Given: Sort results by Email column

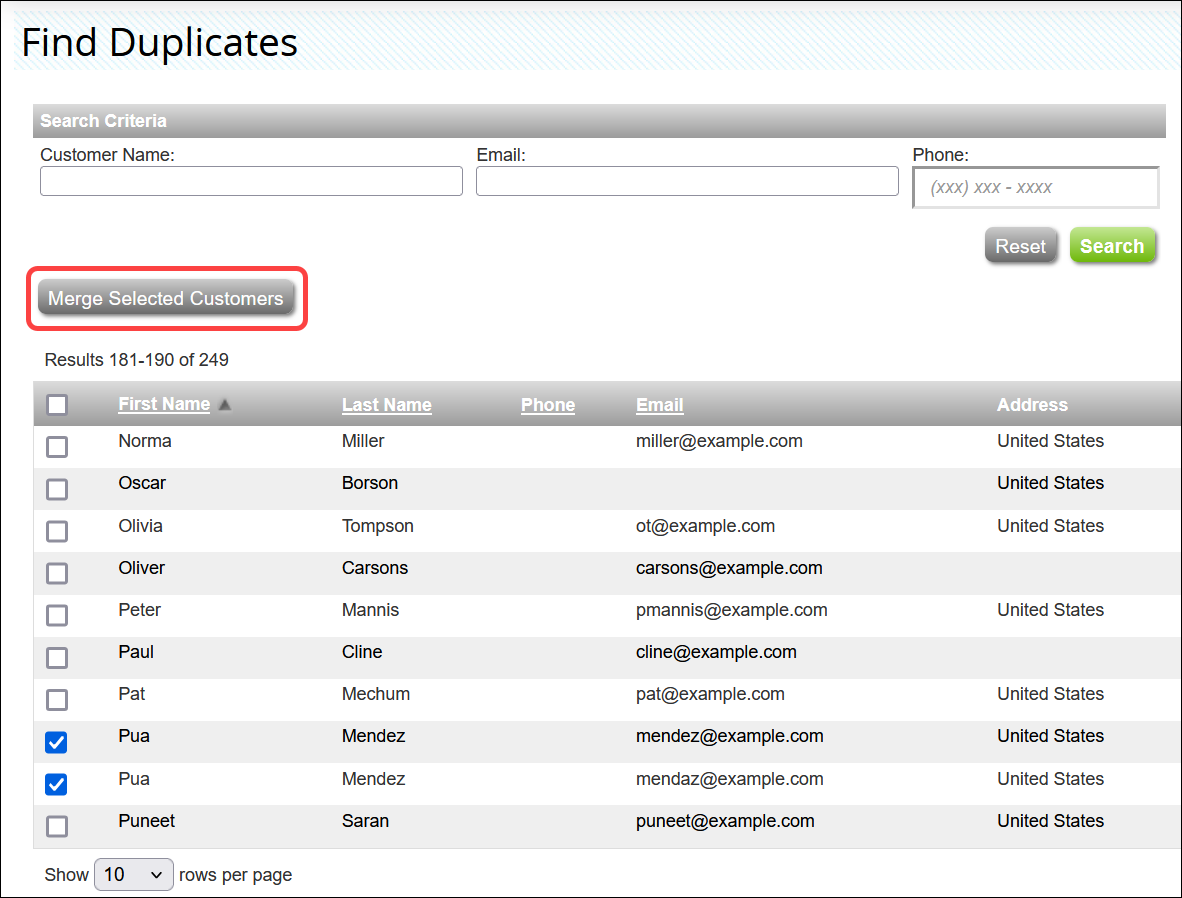Looking at the screenshot, I should [659, 405].
